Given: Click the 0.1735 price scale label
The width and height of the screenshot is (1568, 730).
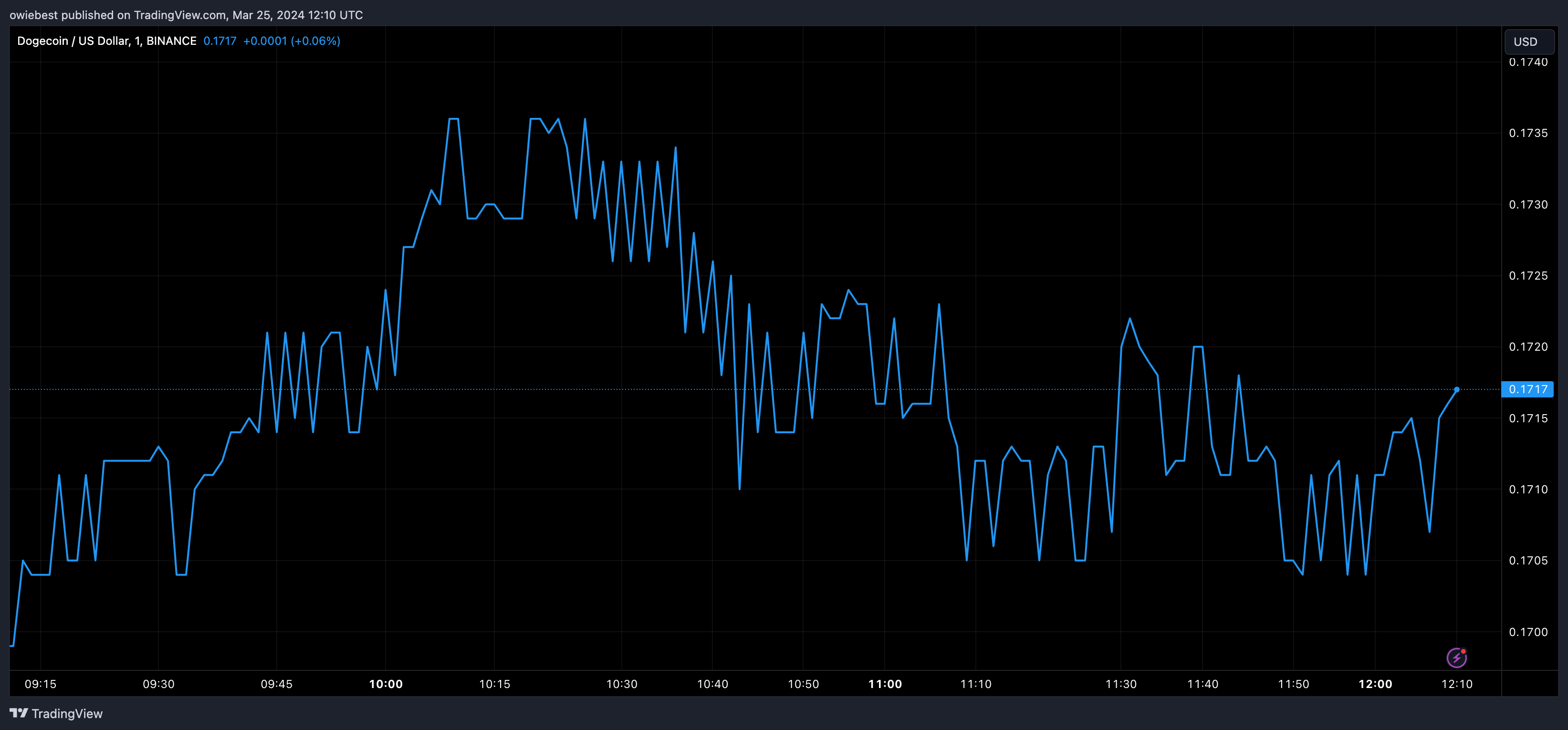Looking at the screenshot, I should (x=1528, y=133).
